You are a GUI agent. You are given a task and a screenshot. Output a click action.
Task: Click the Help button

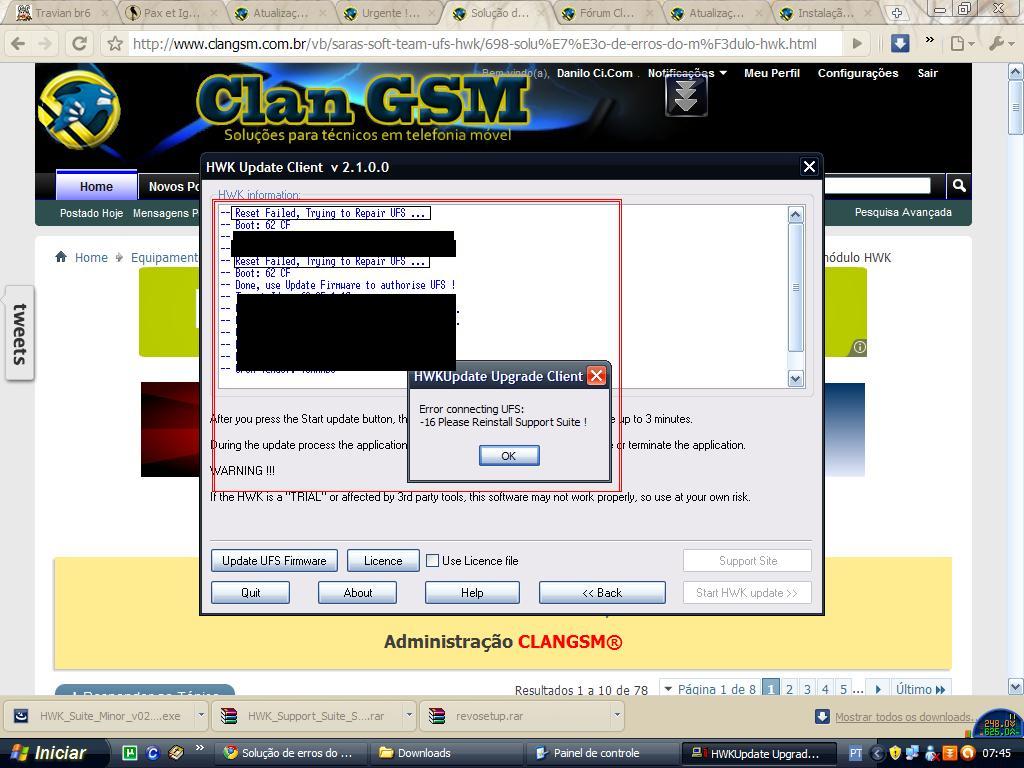click(x=472, y=592)
